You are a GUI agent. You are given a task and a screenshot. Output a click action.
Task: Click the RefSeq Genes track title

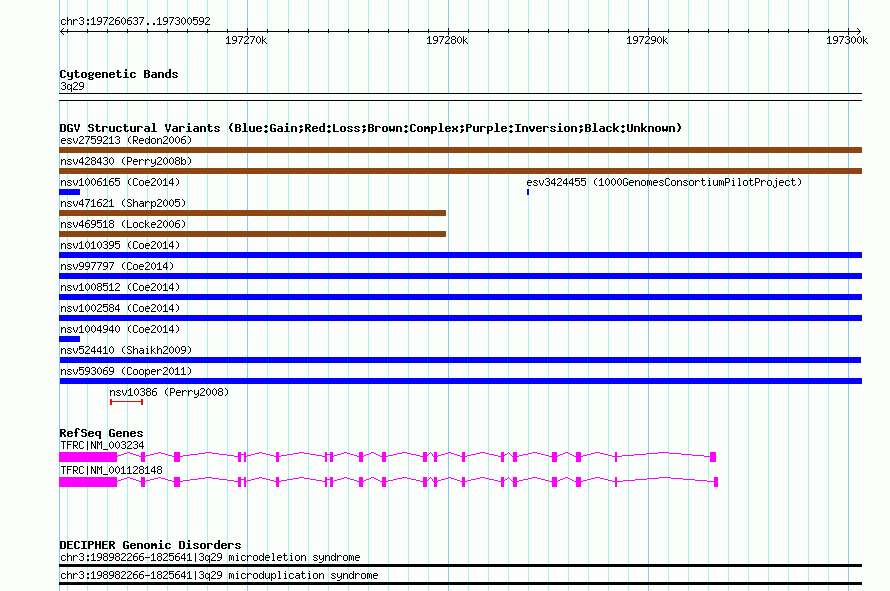coord(101,433)
